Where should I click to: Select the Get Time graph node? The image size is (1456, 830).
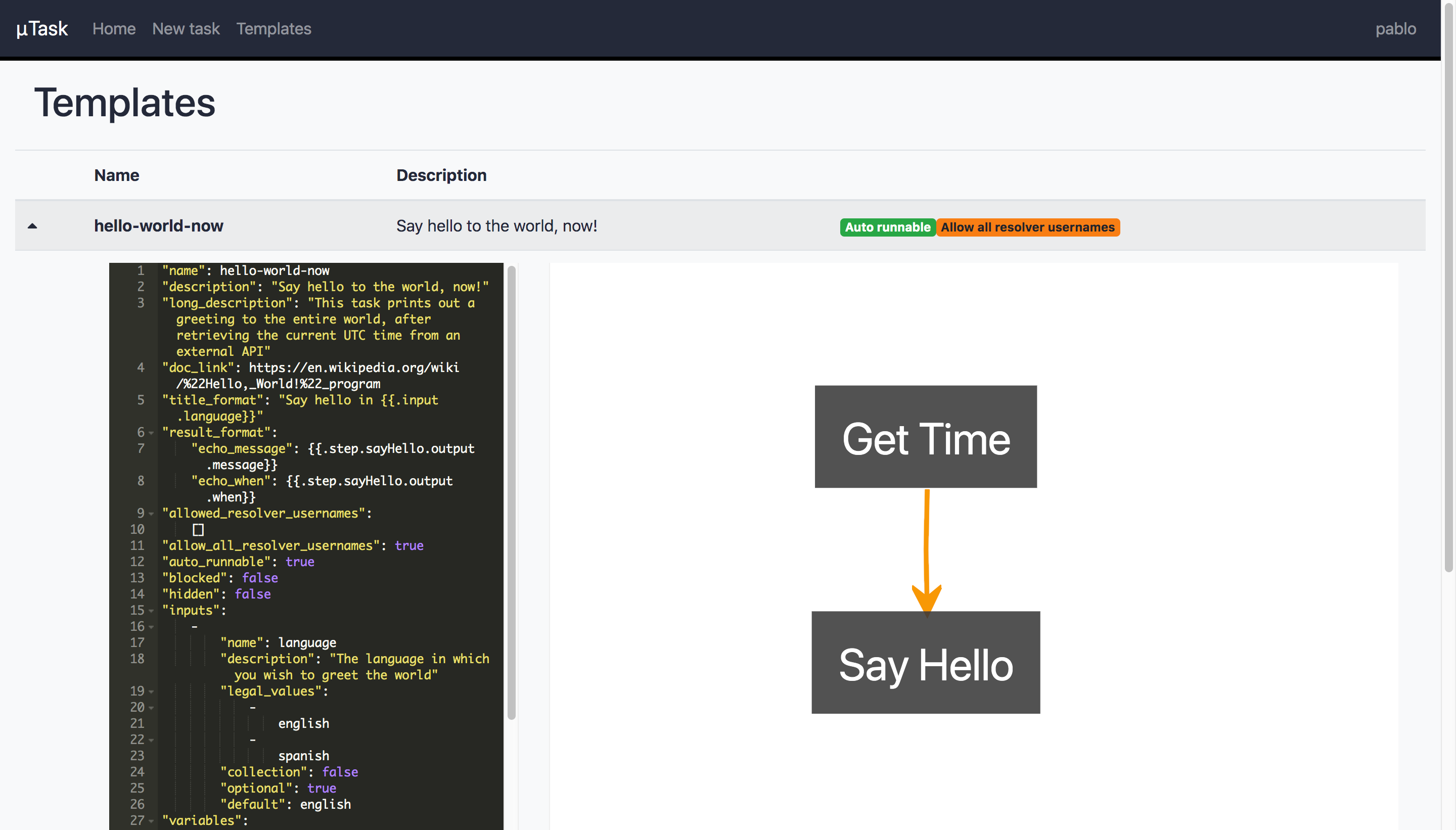926,437
